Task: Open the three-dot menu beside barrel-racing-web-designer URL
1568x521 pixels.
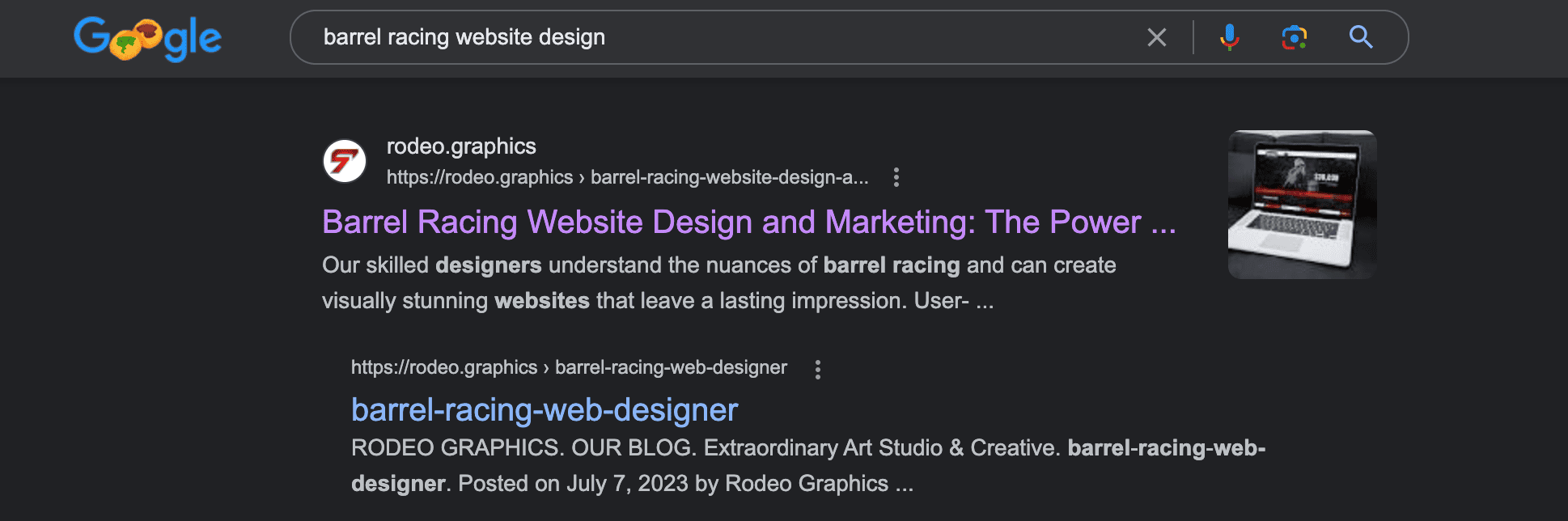Action: tap(818, 369)
